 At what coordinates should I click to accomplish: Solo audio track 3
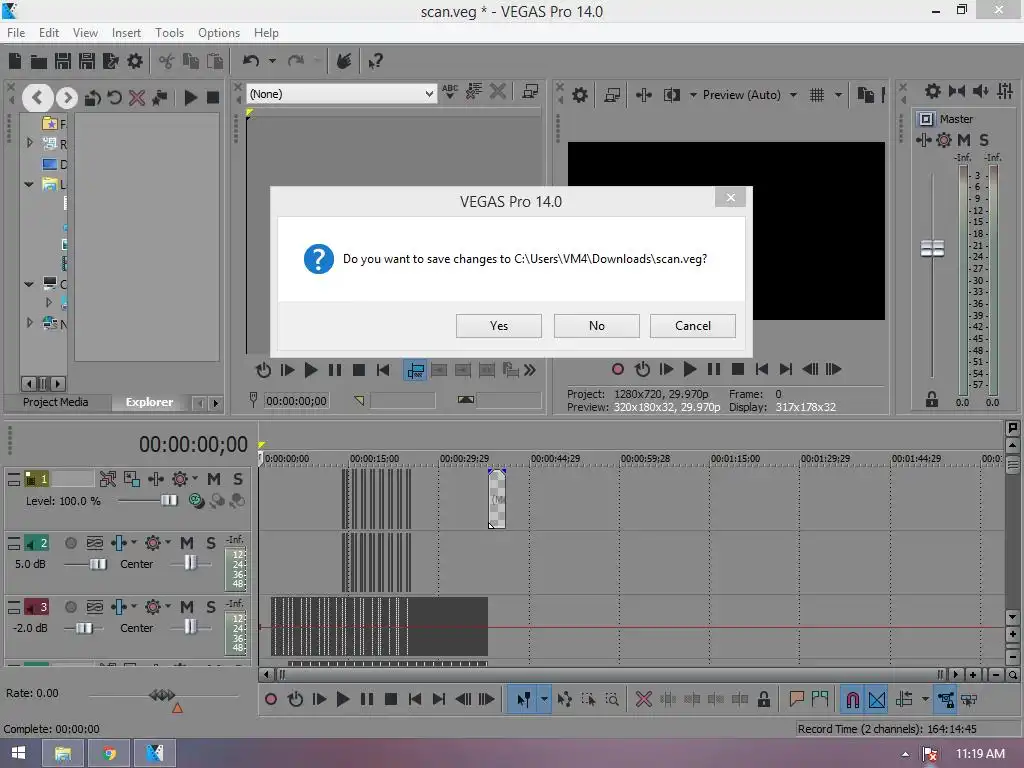point(210,607)
